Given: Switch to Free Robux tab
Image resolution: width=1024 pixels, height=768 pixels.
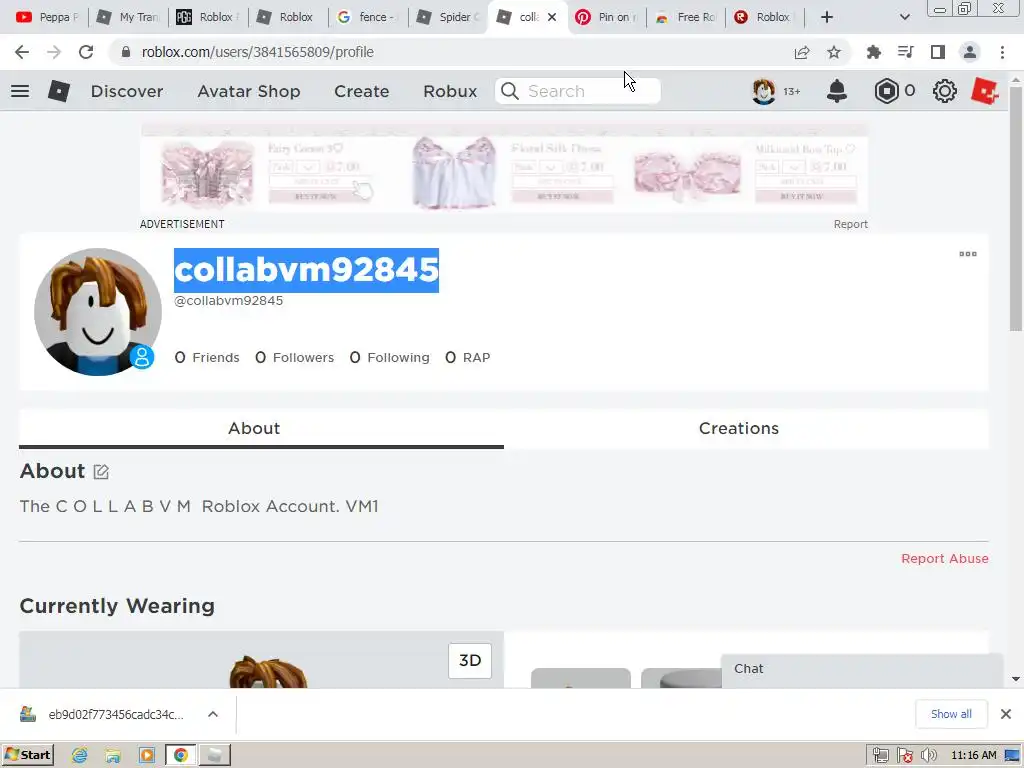Looking at the screenshot, I should click(686, 17).
